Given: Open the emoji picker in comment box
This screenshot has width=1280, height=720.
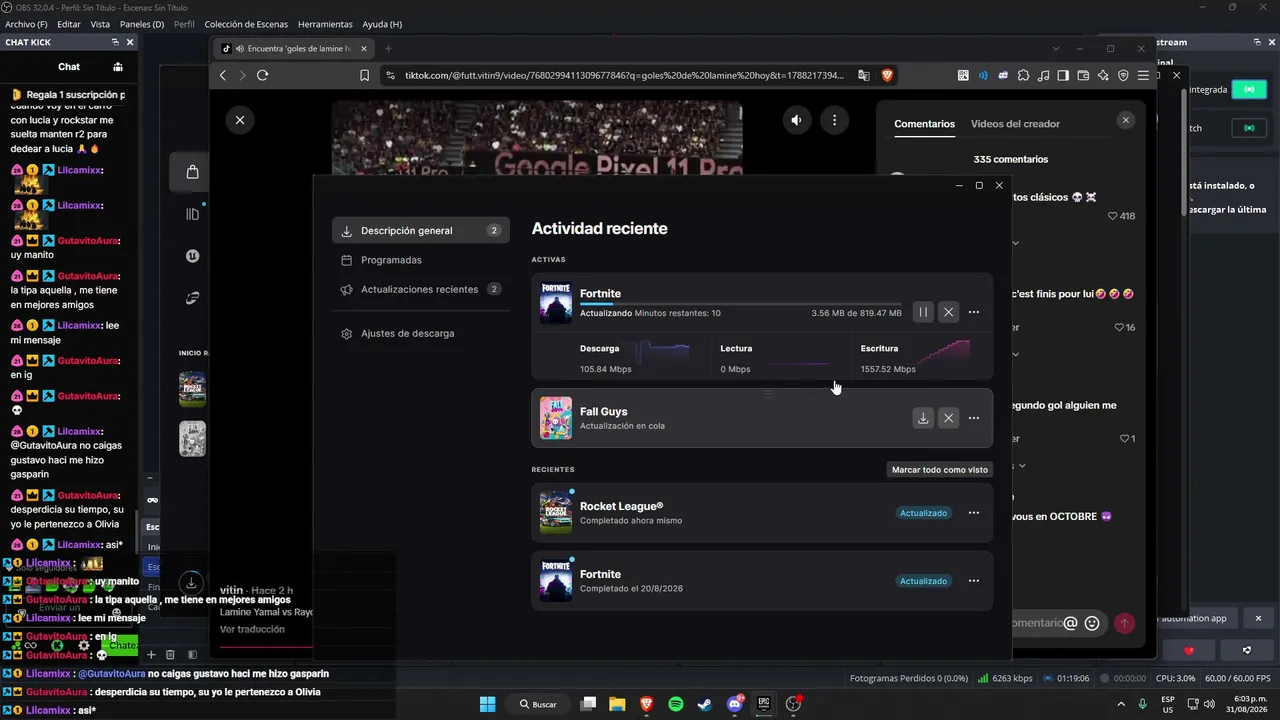Looking at the screenshot, I should point(1092,623).
